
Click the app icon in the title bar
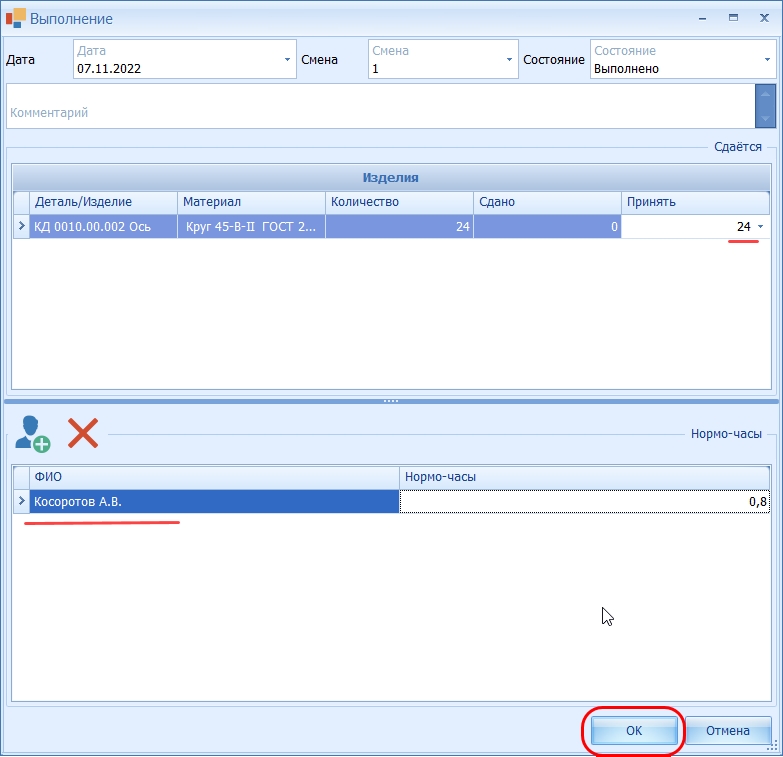tap(15, 18)
